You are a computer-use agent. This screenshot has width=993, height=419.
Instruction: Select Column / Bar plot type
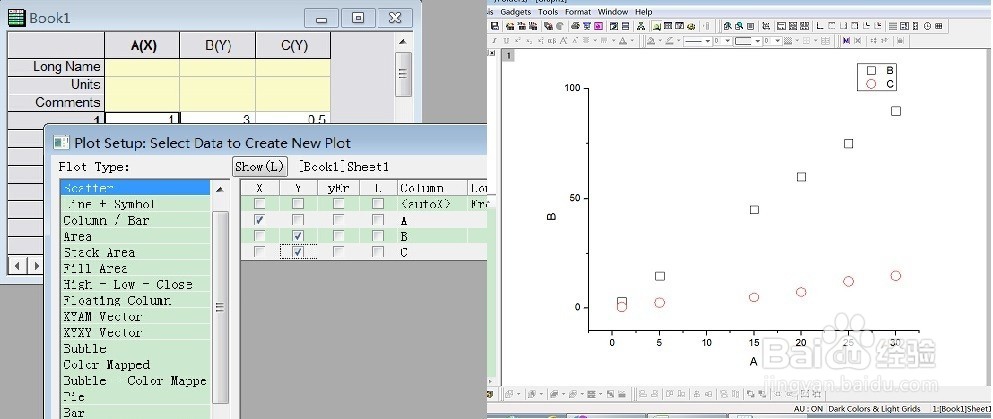tap(135, 220)
